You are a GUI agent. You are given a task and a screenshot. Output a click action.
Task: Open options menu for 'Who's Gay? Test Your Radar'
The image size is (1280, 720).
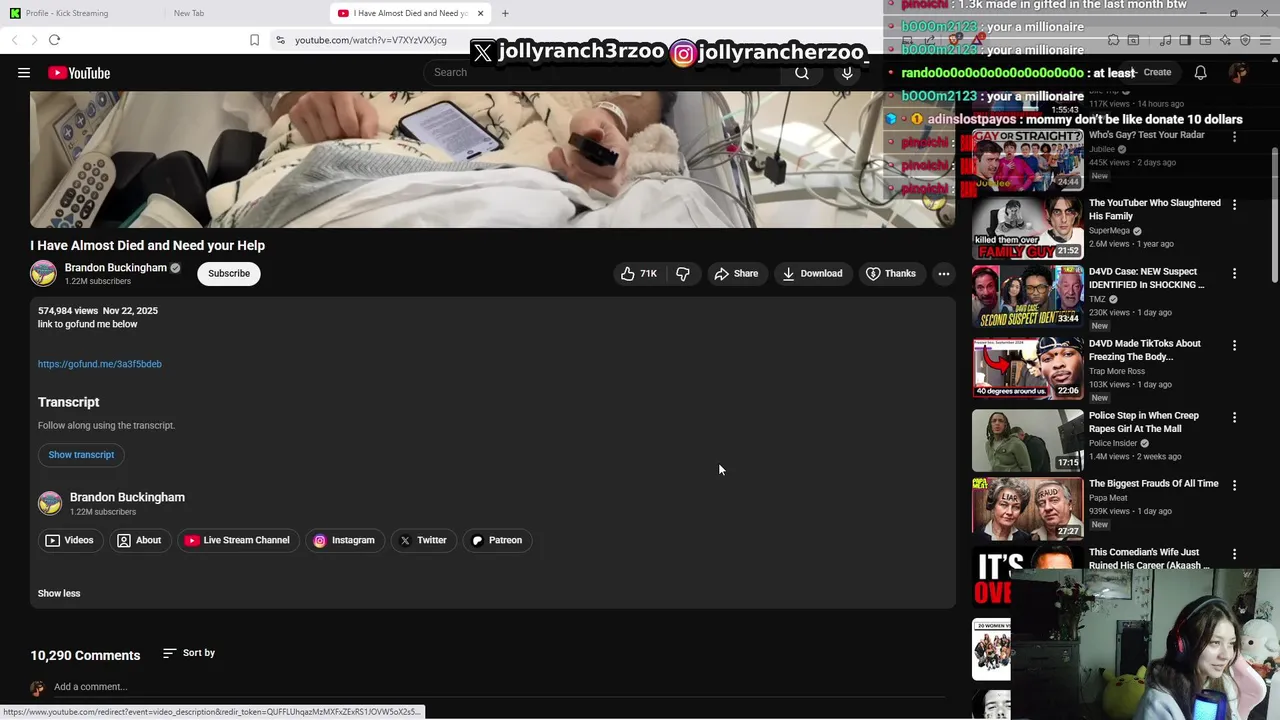(x=1234, y=136)
